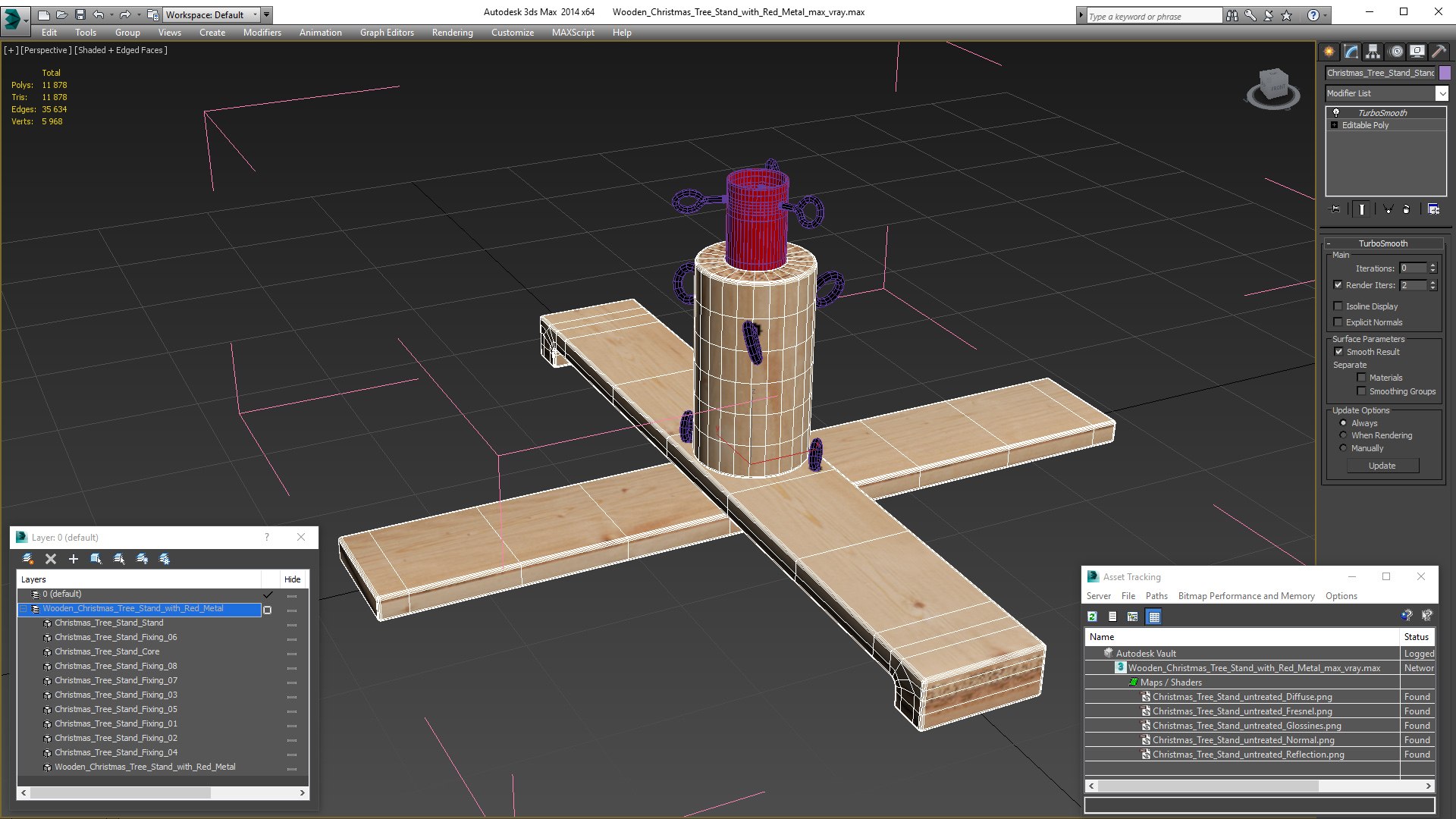The height and width of the screenshot is (819, 1456).
Task: Click Configure Modifier Sets icon
Action: click(x=1433, y=209)
